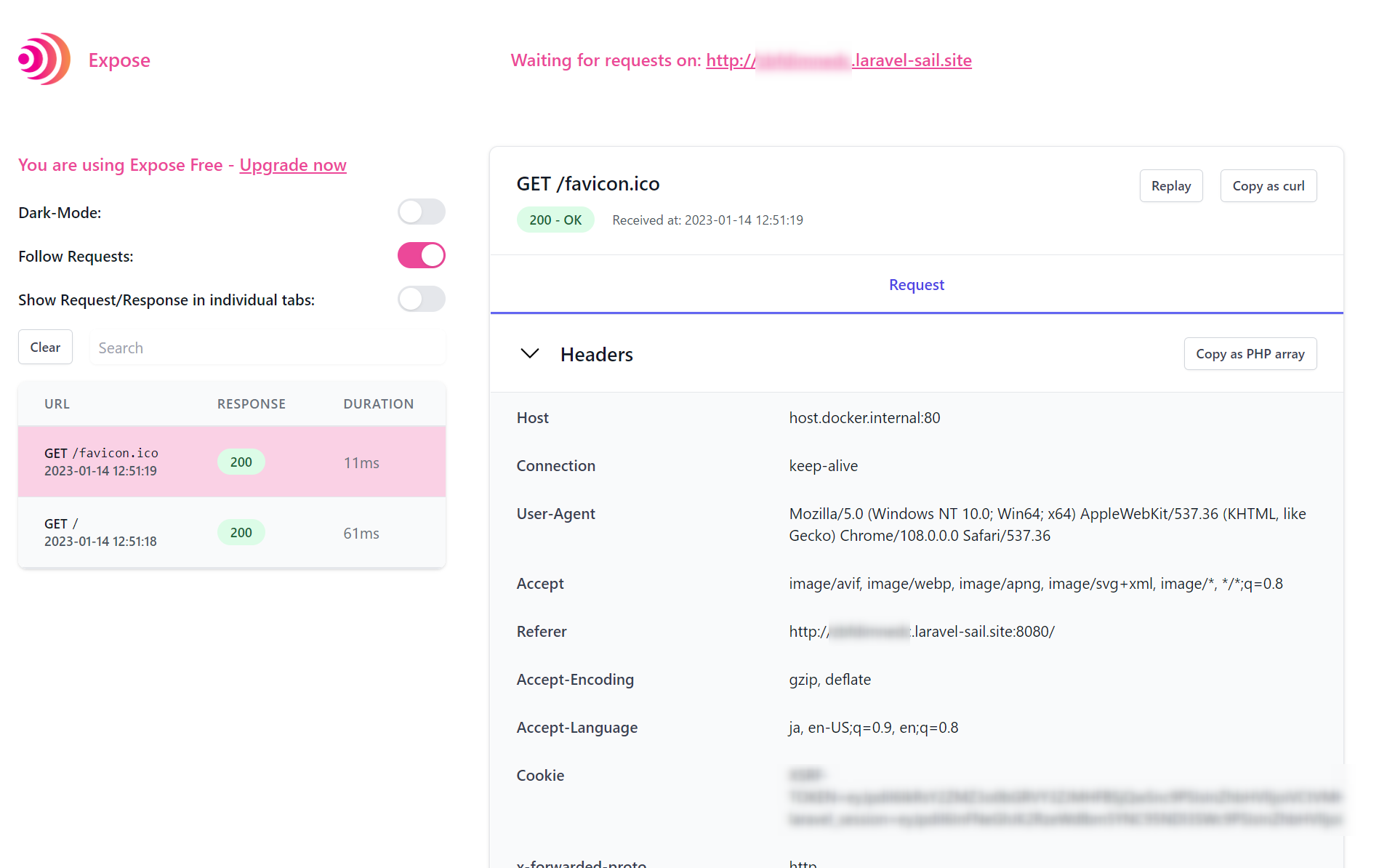This screenshot has width=1387, height=868.
Task: Click the host.docker.internal:80 Host value
Action: pos(864,418)
